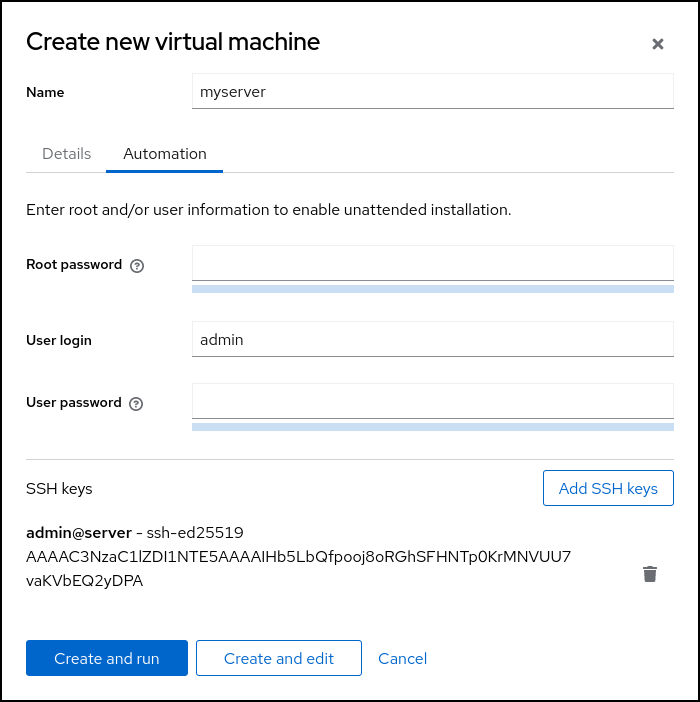Click the unattended installation description text
The image size is (700, 702).
click(269, 210)
